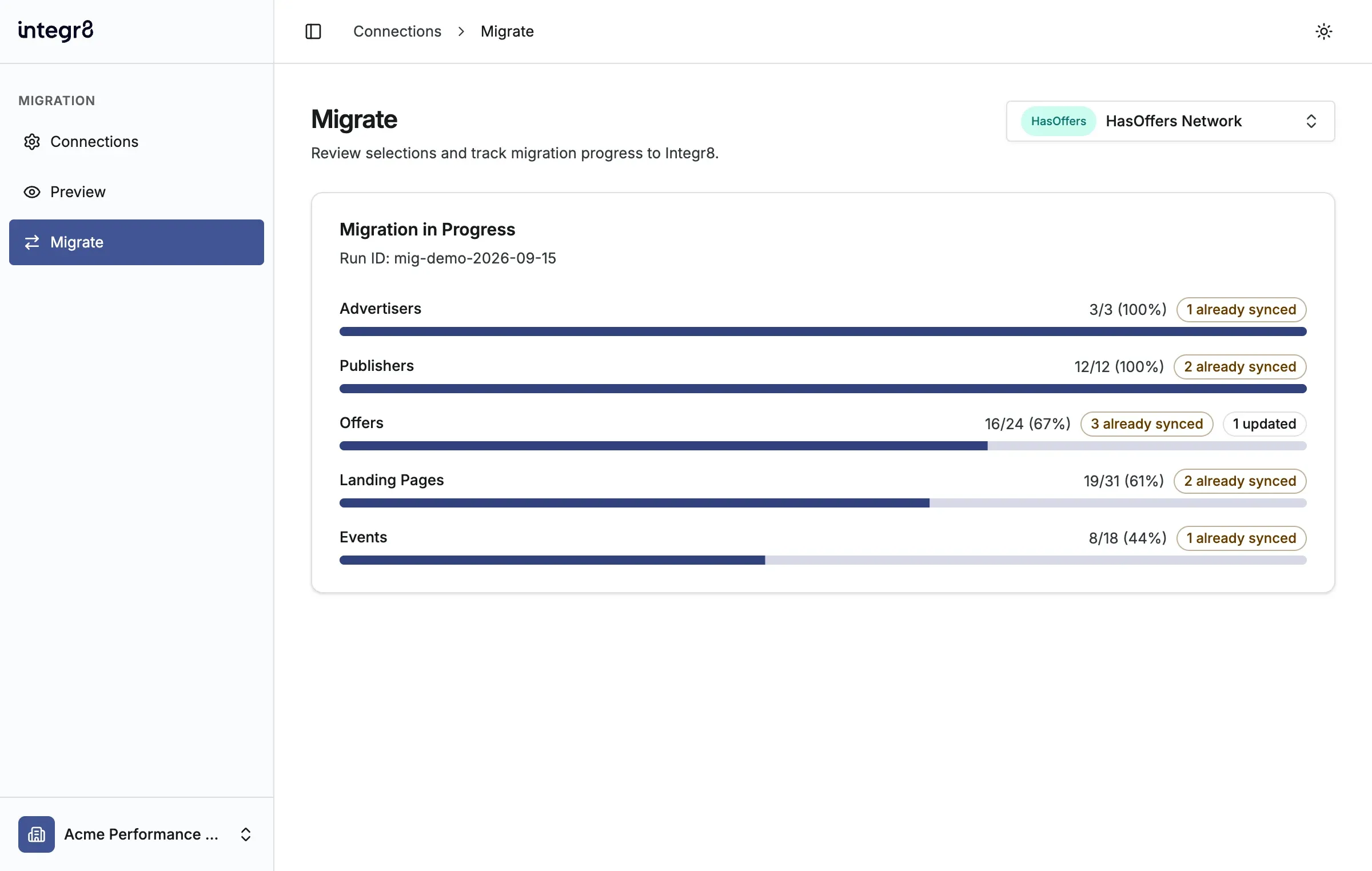Click the Offers progress bar
Viewport: 1372px width, 871px height.
coord(823,446)
